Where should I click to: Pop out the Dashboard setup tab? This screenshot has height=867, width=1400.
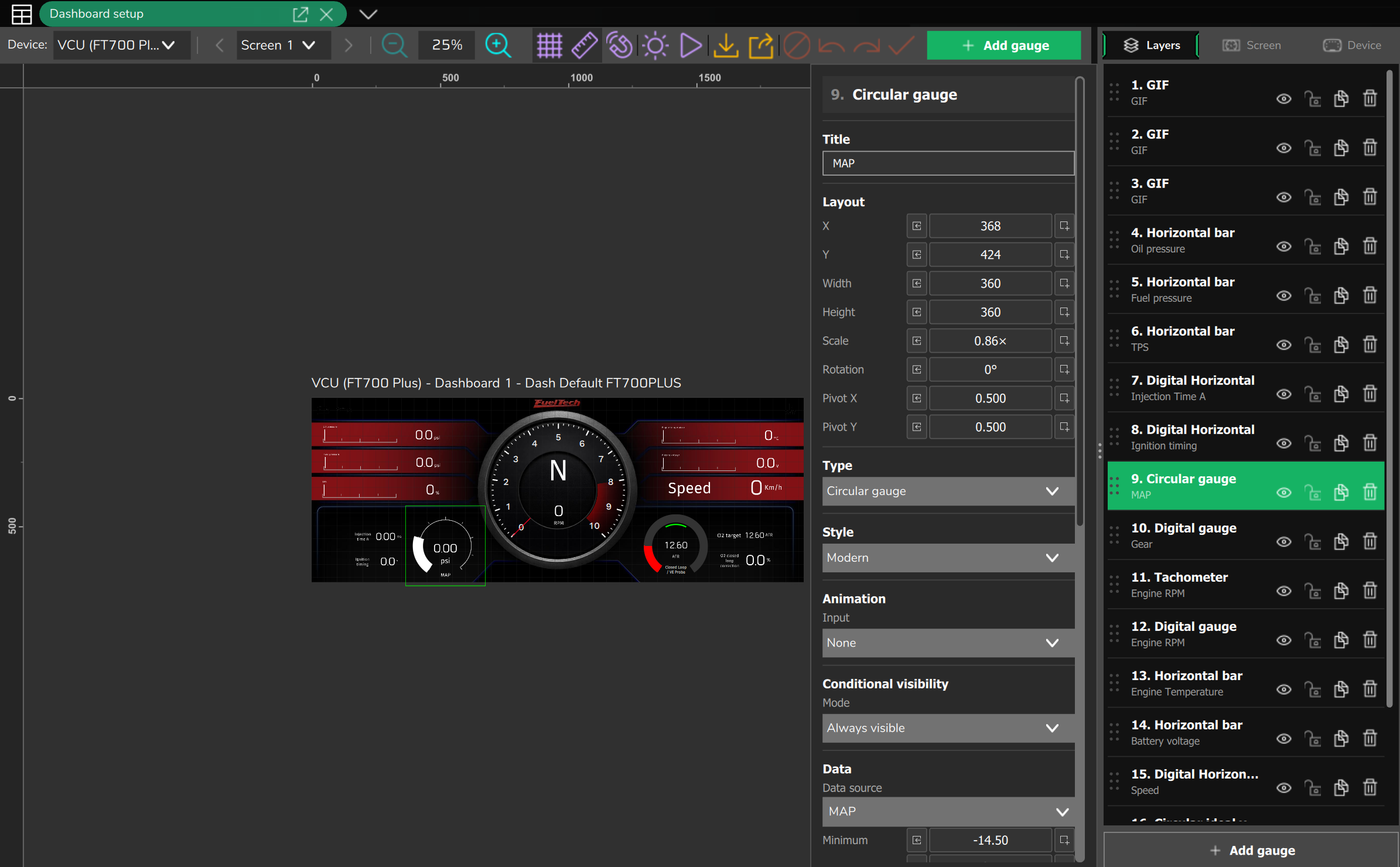tap(300, 14)
